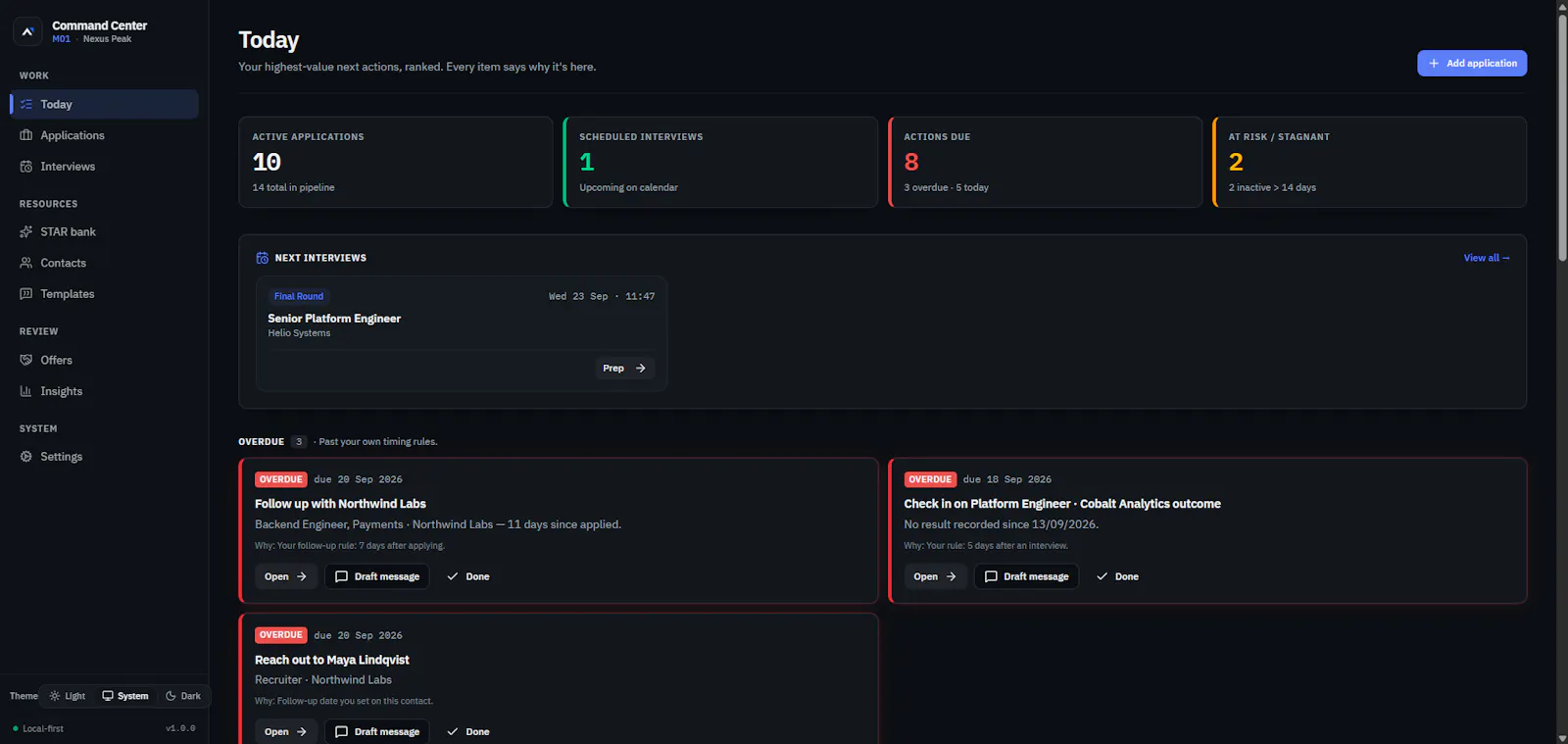Click the Today list icon in sidebar
Image resolution: width=1568 pixels, height=744 pixels.
pos(26,104)
